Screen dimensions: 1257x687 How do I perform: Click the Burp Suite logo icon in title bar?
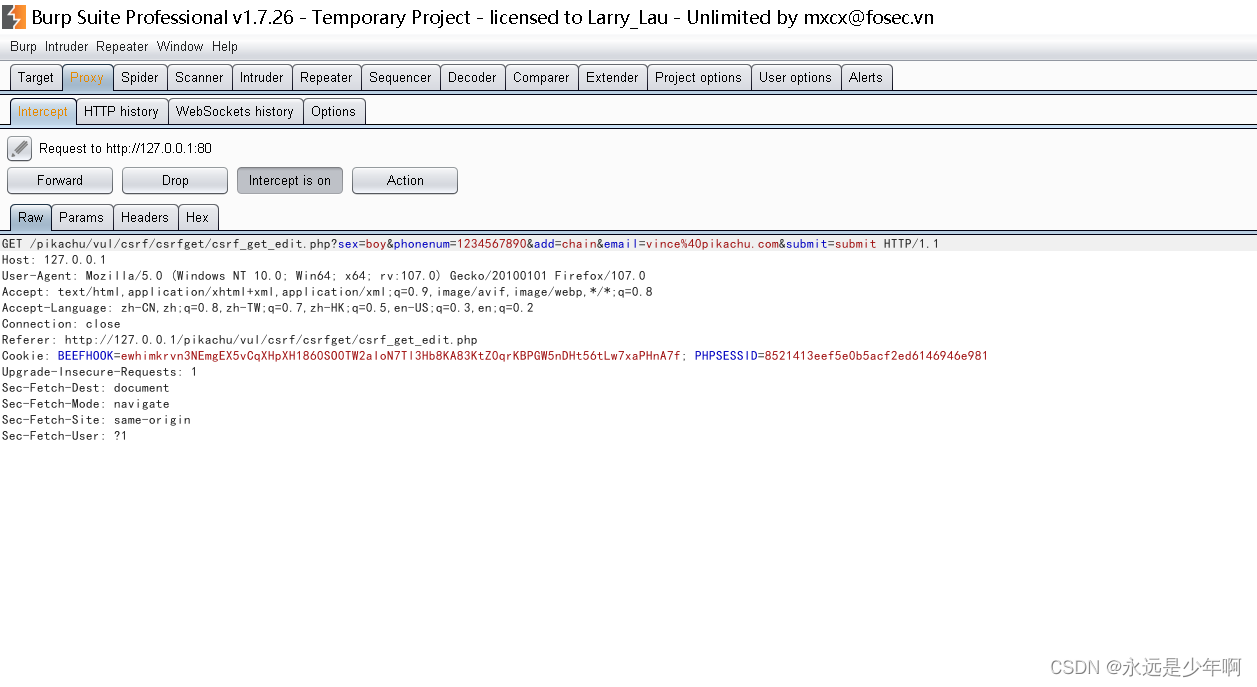(14, 17)
